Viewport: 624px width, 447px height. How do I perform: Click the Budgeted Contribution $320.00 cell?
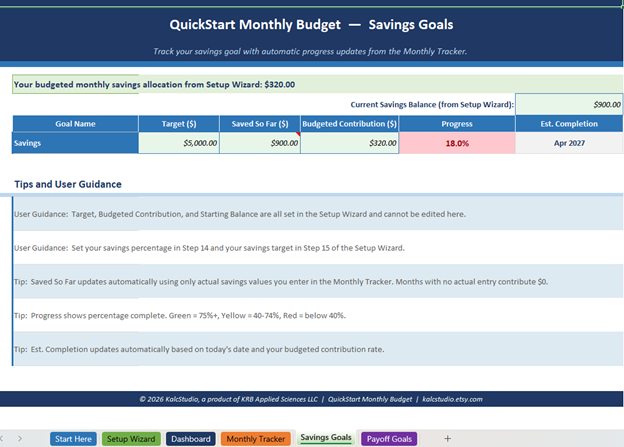(x=349, y=143)
